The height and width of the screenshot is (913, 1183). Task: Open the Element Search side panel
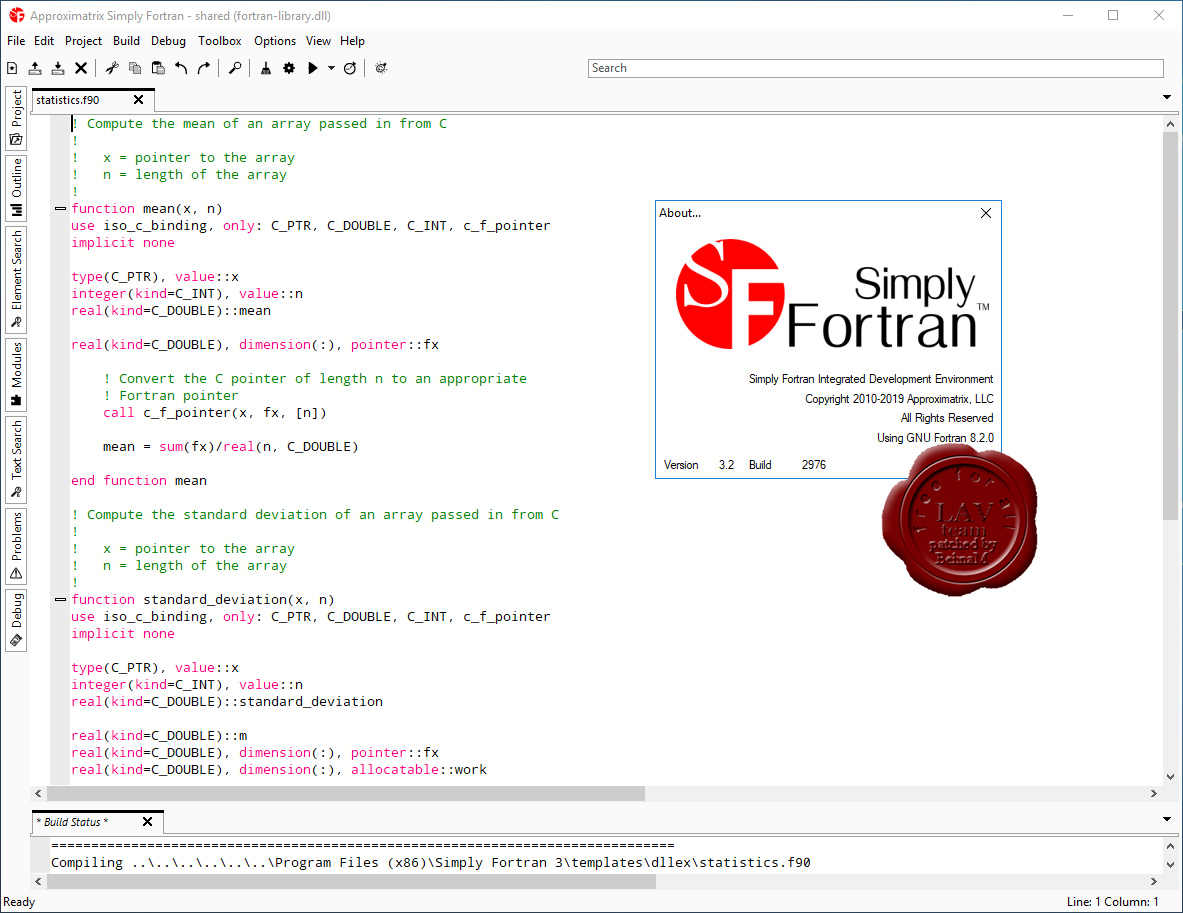17,279
